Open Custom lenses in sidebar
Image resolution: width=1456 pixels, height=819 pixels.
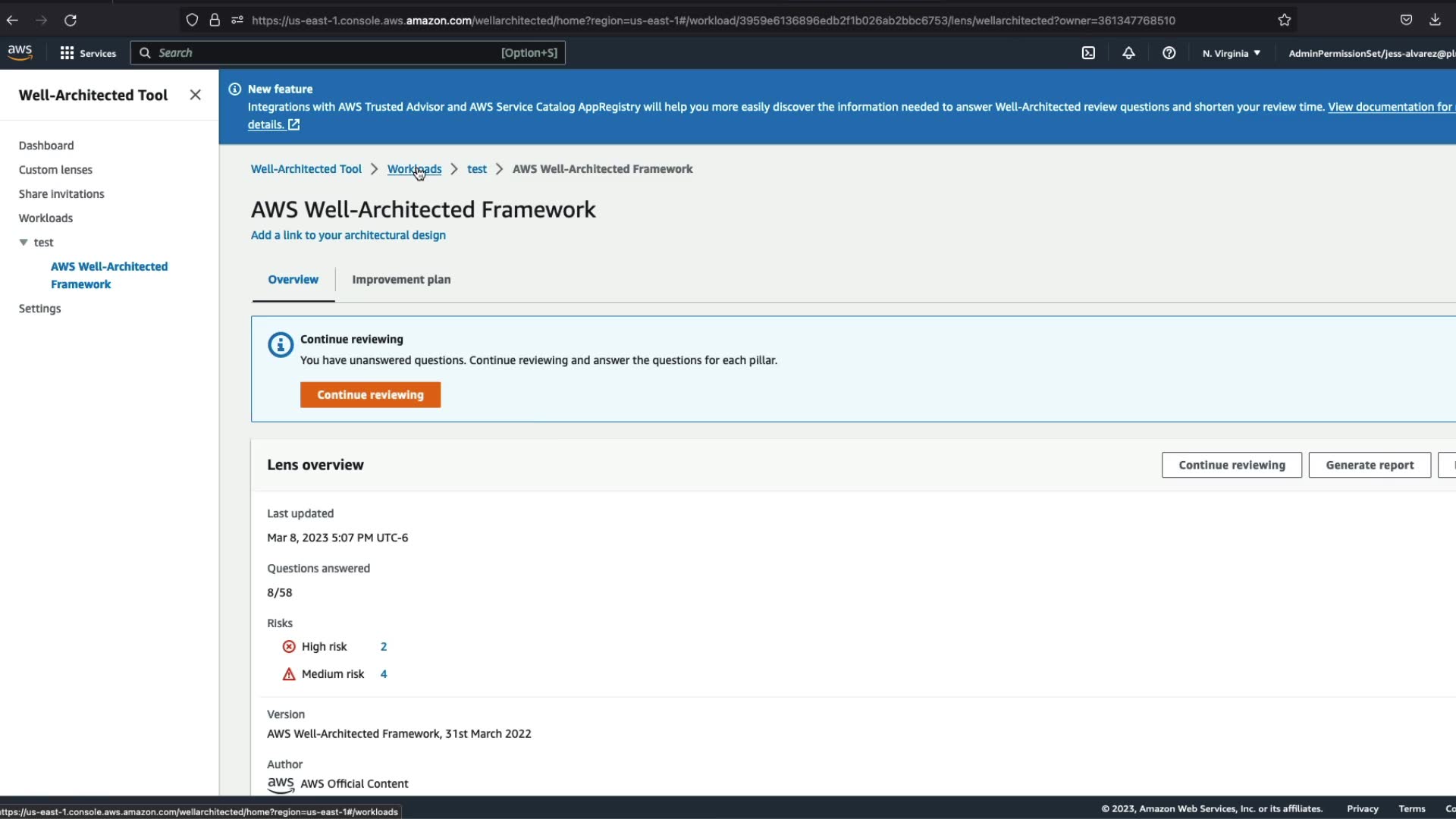point(55,170)
